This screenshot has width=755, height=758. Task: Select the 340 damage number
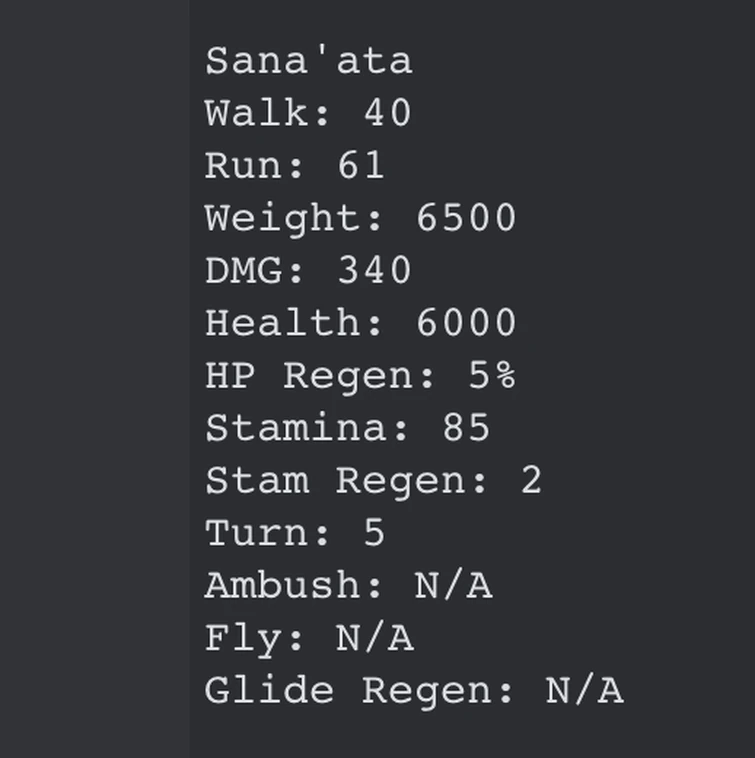374,270
